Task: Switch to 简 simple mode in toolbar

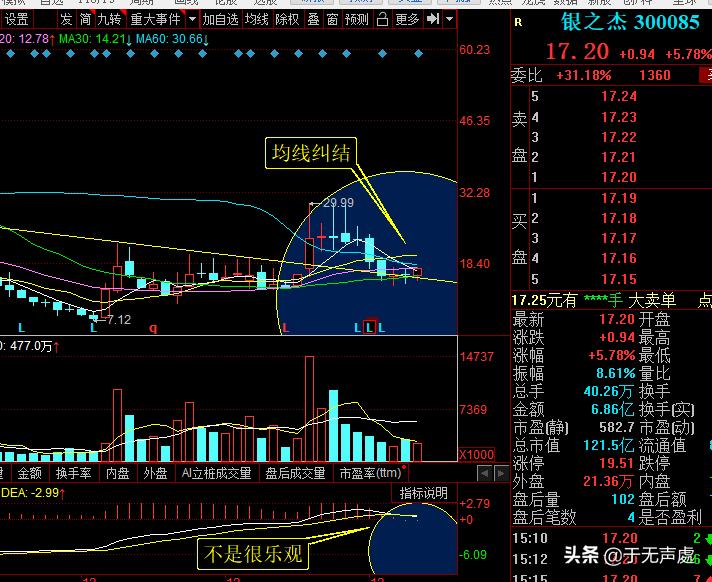Action: 85,19
